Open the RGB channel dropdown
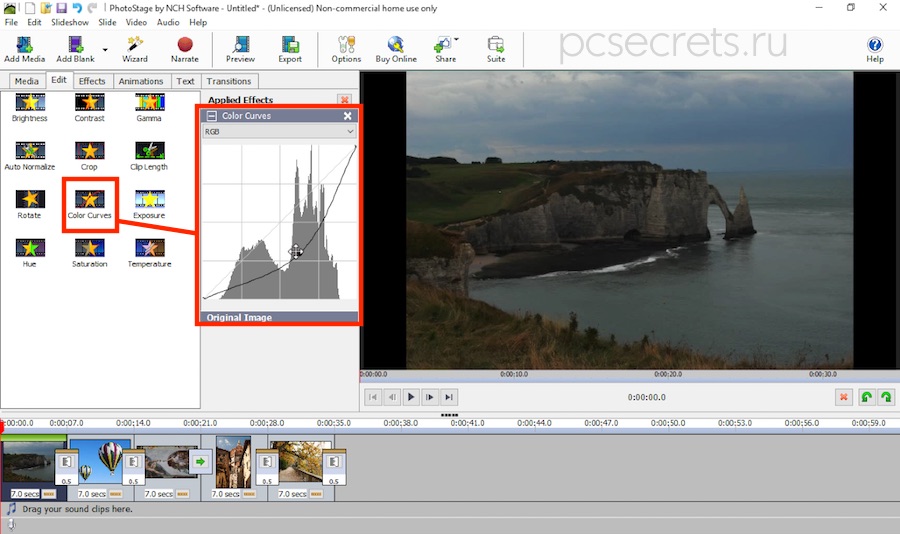Screen dimensions: 900x534 pos(279,131)
